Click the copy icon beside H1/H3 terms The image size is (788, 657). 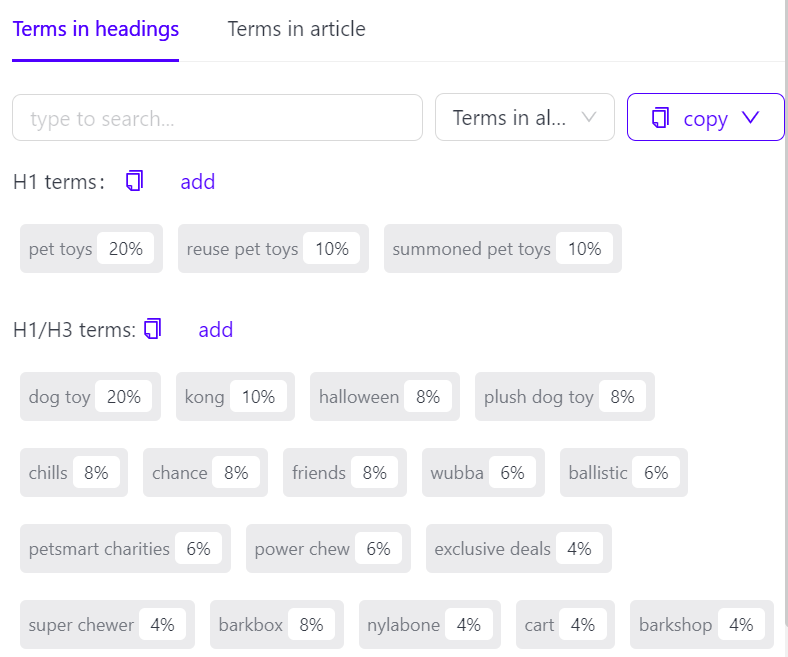(x=153, y=329)
